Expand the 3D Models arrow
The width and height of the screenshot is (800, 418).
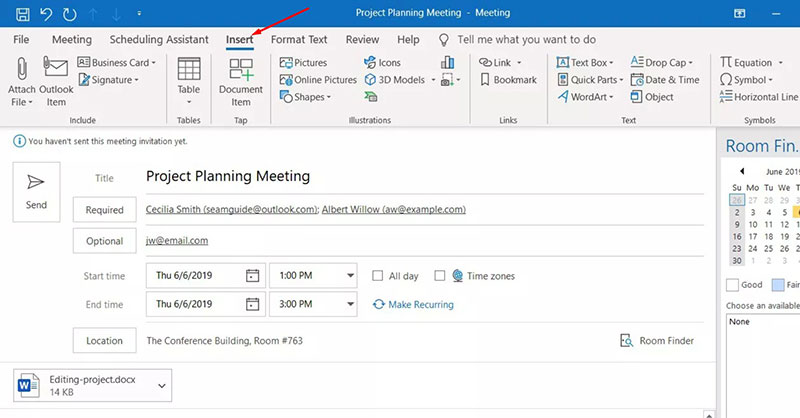433,80
